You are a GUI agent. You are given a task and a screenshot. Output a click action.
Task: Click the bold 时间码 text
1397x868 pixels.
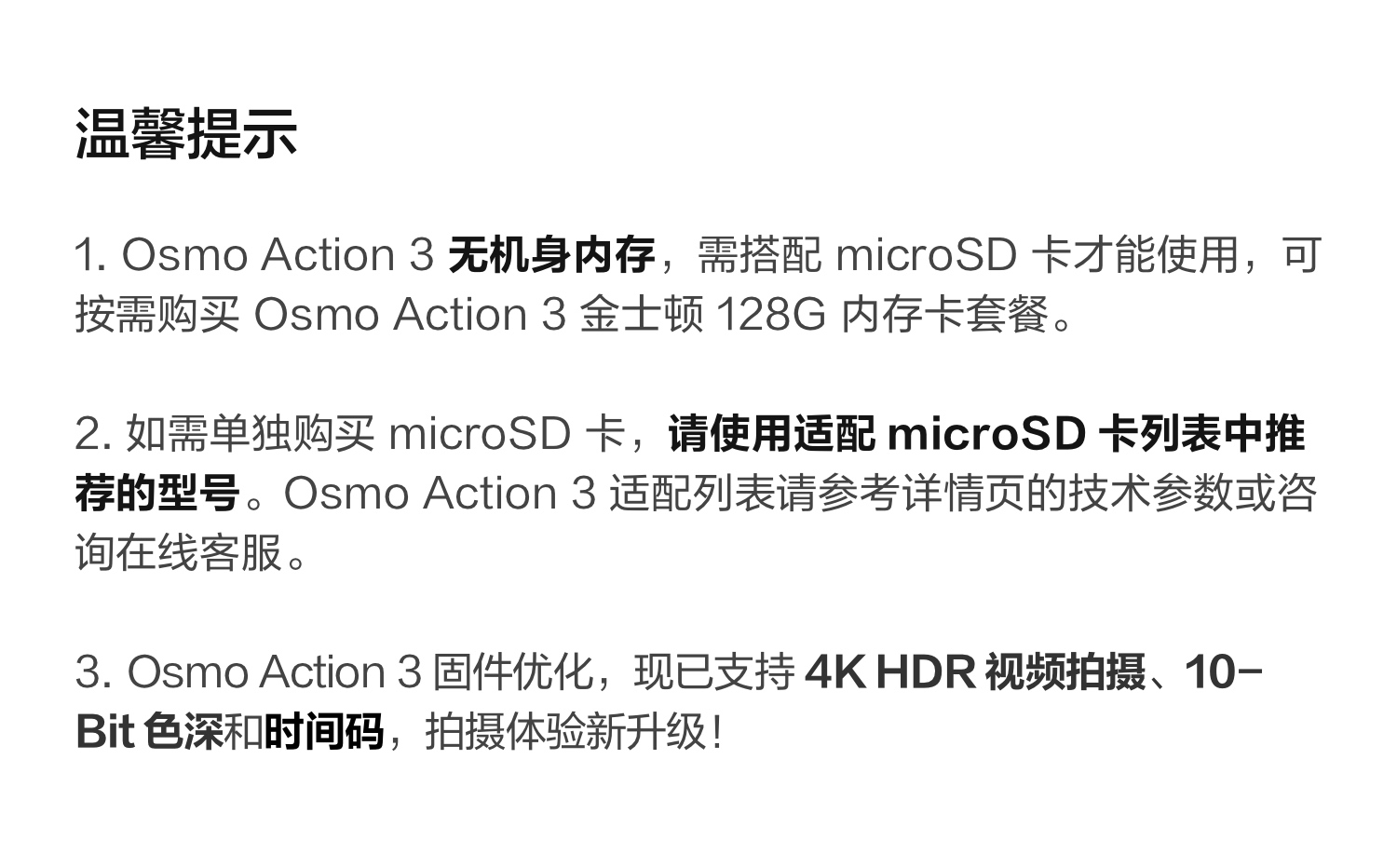[x=324, y=732]
